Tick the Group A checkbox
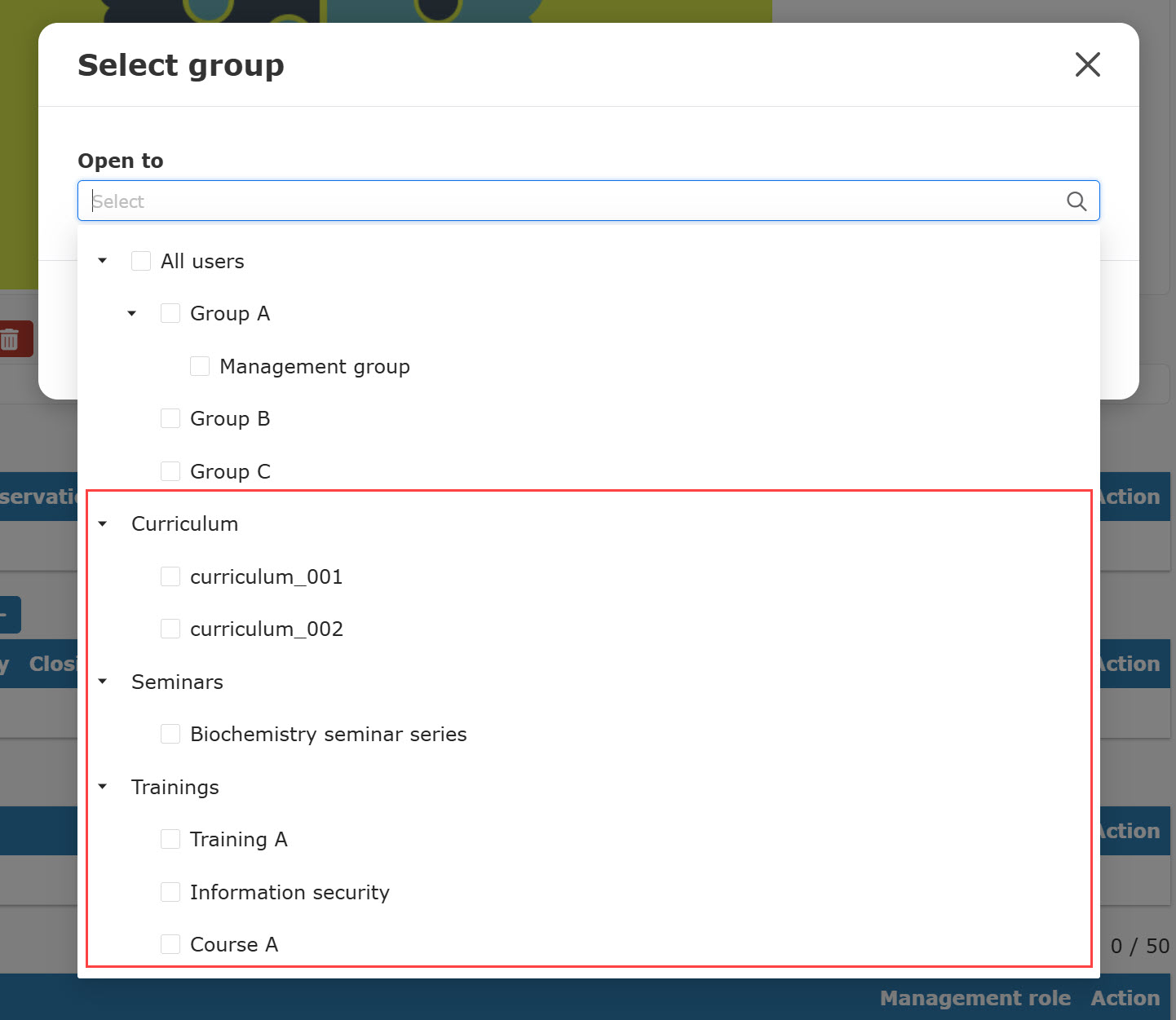The image size is (1176, 1020). click(170, 313)
